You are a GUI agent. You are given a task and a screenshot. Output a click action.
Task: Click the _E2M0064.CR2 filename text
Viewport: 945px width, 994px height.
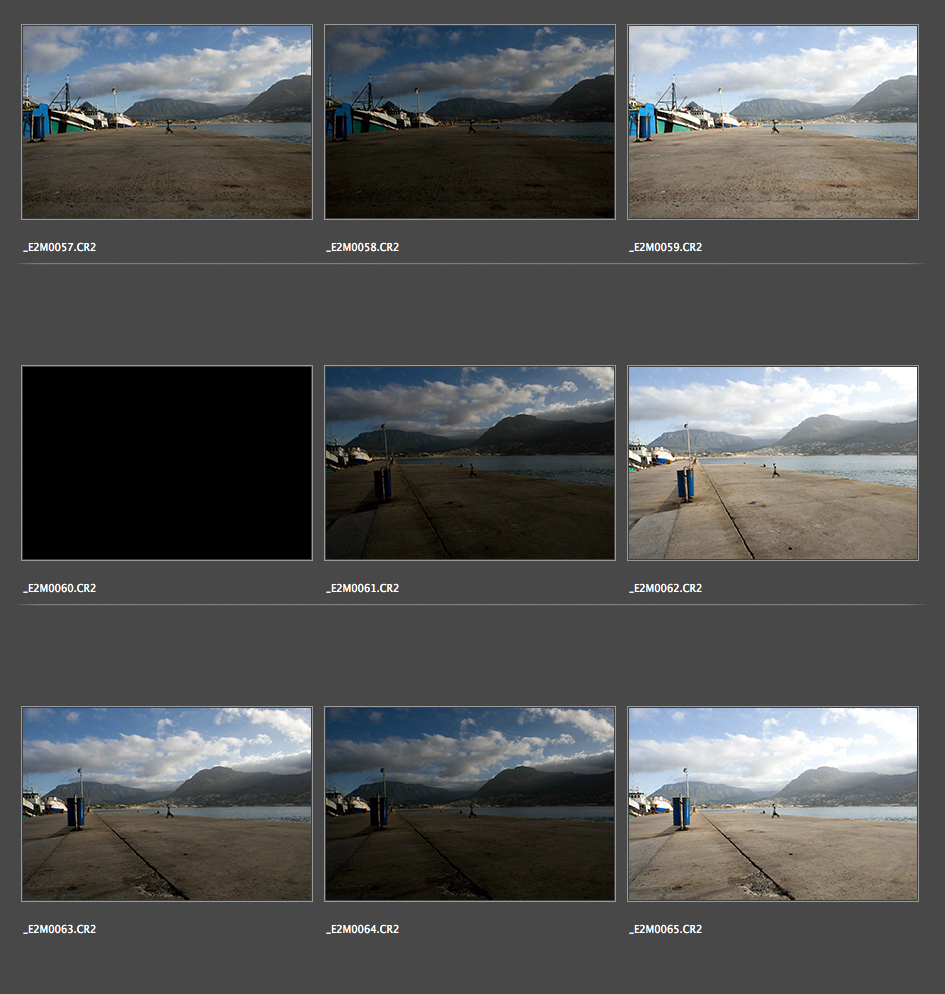(363, 929)
